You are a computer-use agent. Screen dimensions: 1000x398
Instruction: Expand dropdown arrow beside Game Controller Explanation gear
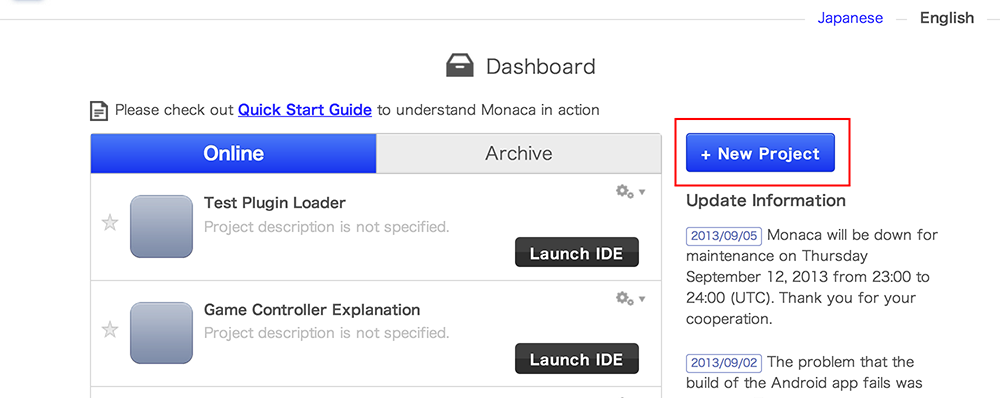[x=642, y=299]
